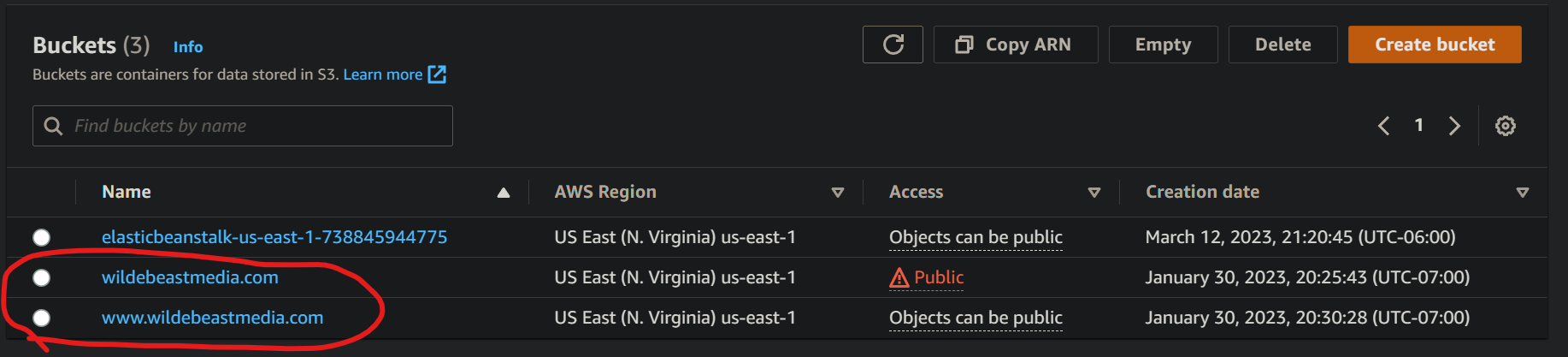The width and height of the screenshot is (1568, 357).
Task: Select the elasticbeanstalk bucket radio button
Action: pyautogui.click(x=41, y=237)
